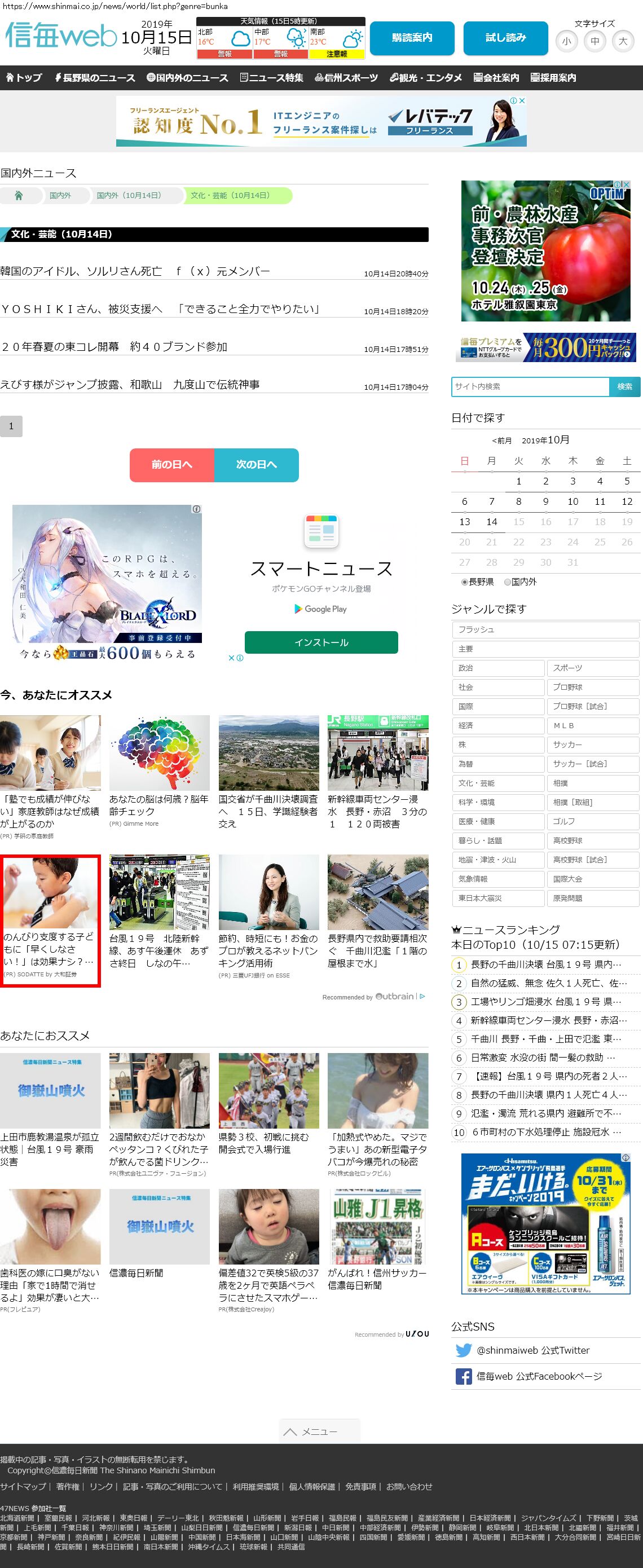Screen dimensions: 643x1568
Task: Open the フラッシュ genre
Action: coord(545,630)
